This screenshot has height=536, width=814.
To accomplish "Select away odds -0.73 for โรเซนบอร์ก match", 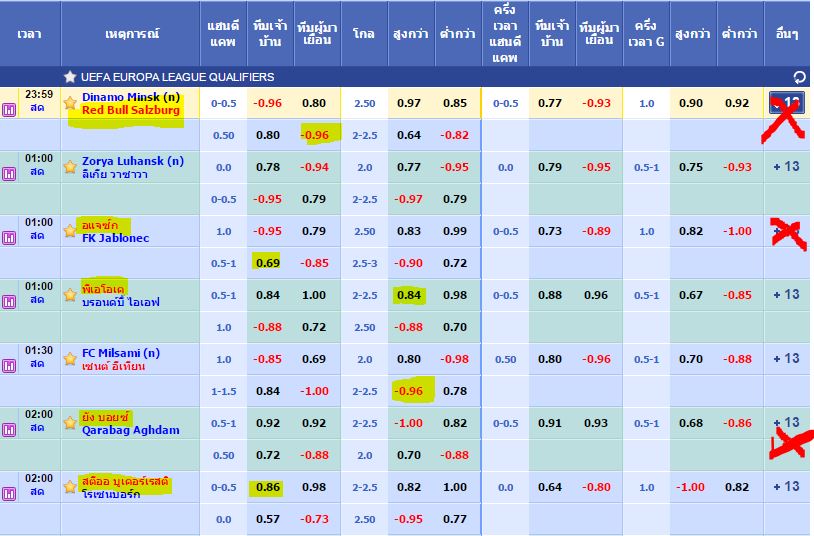I will click(x=315, y=519).
